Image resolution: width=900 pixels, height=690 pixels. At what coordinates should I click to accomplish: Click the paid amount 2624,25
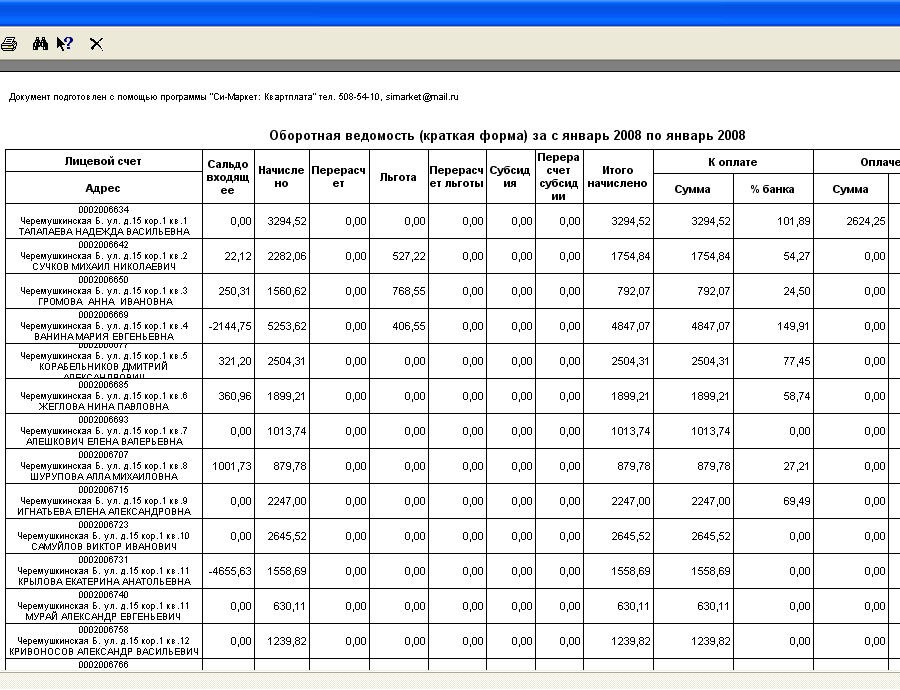[866, 221]
